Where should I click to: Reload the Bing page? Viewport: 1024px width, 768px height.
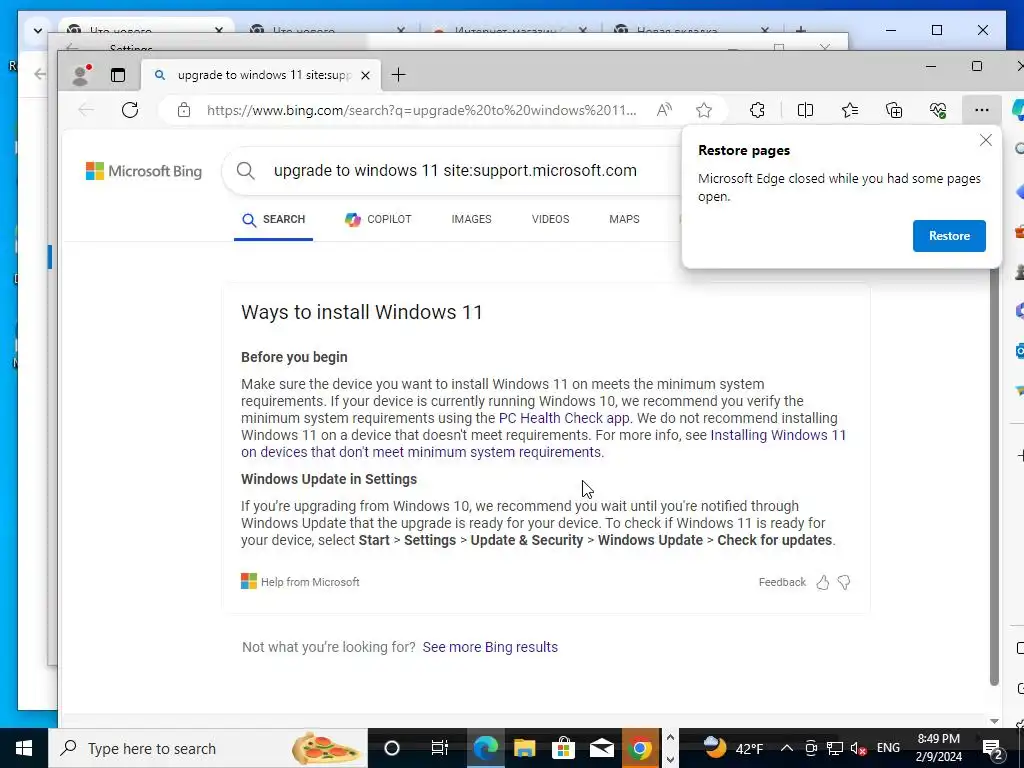[x=130, y=110]
